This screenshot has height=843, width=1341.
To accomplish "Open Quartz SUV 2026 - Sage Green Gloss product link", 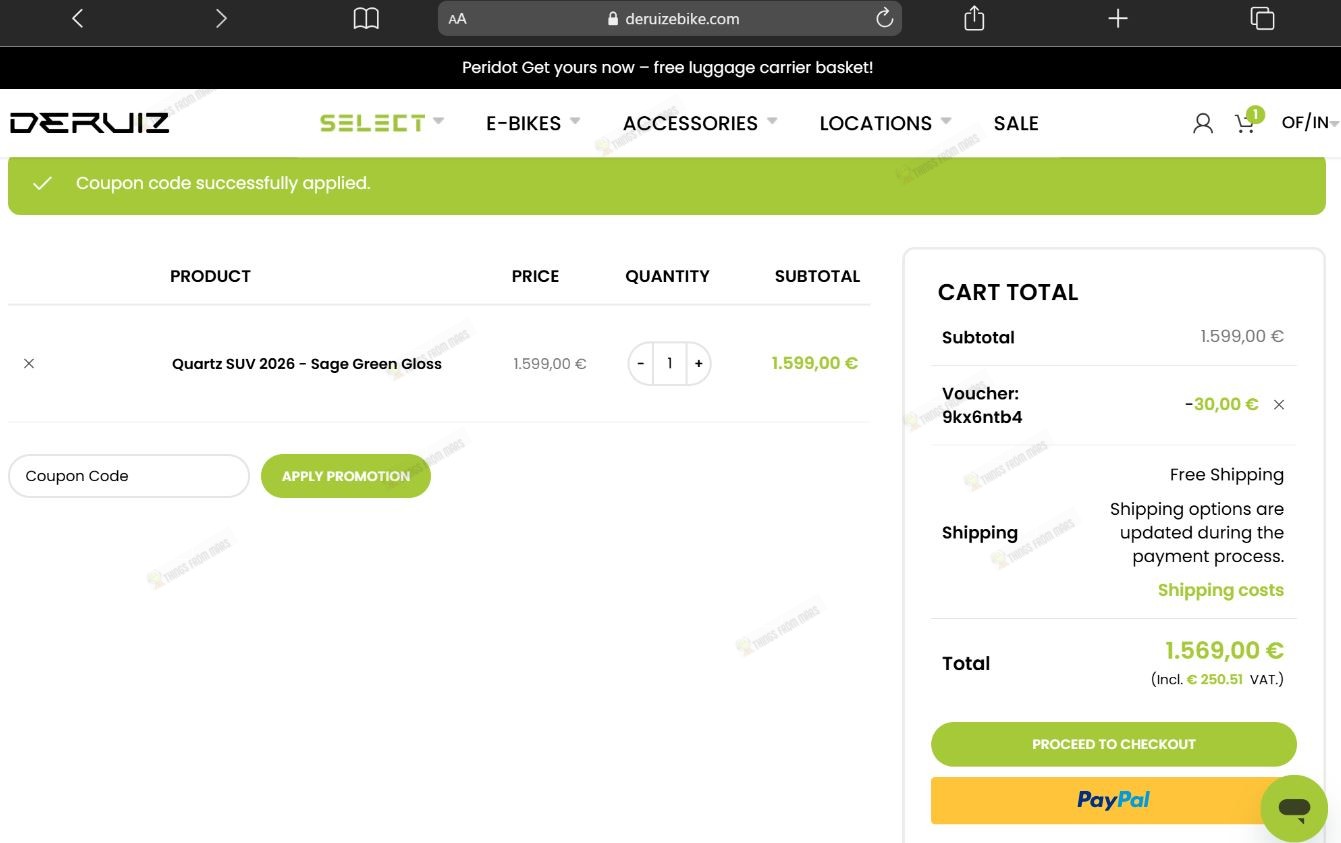I will click(x=307, y=364).
